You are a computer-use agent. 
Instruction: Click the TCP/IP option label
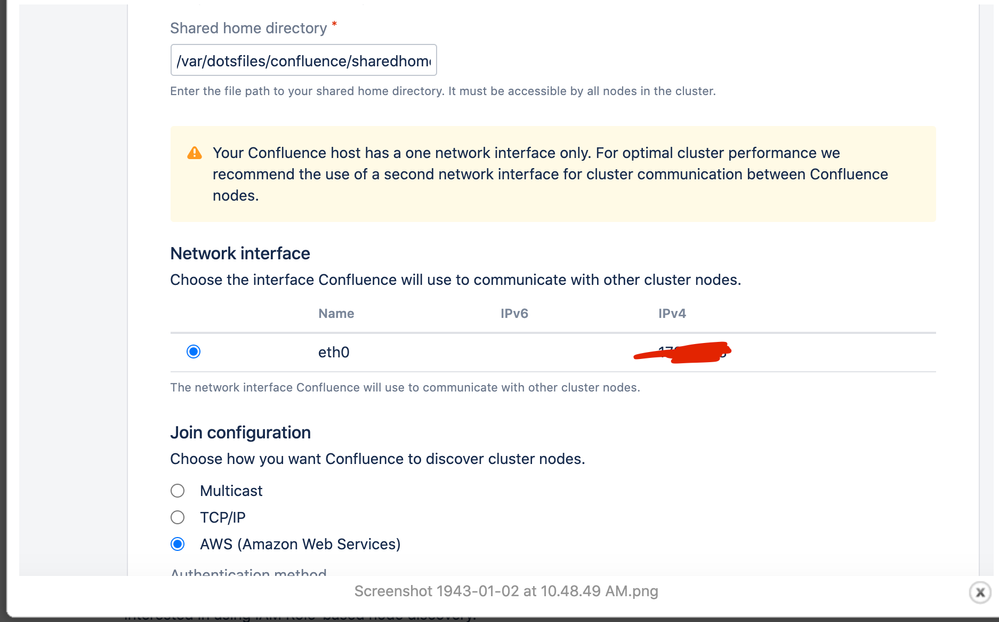click(x=222, y=517)
